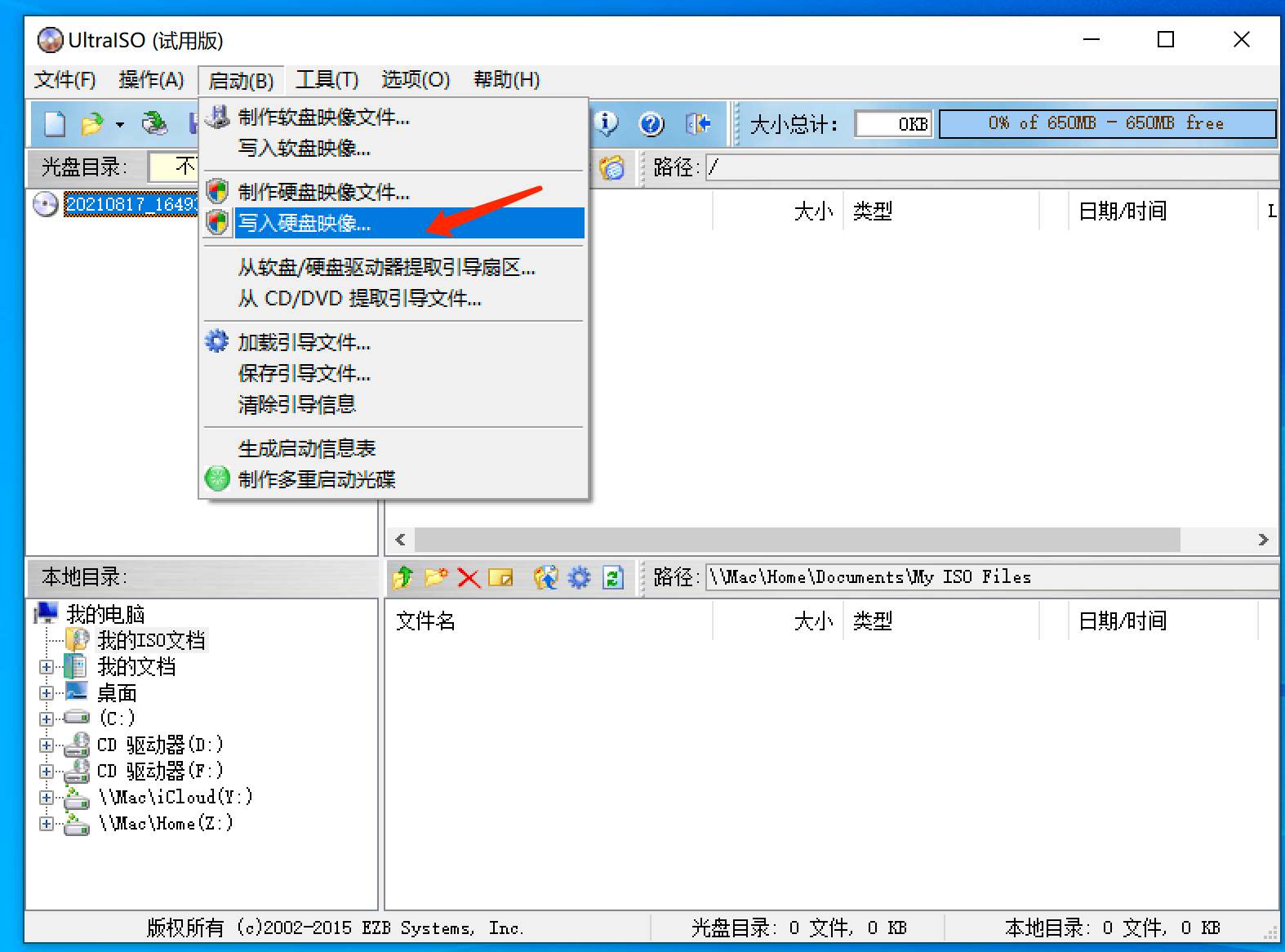
Task: Open the 文件(F) menu
Action: 65,80
